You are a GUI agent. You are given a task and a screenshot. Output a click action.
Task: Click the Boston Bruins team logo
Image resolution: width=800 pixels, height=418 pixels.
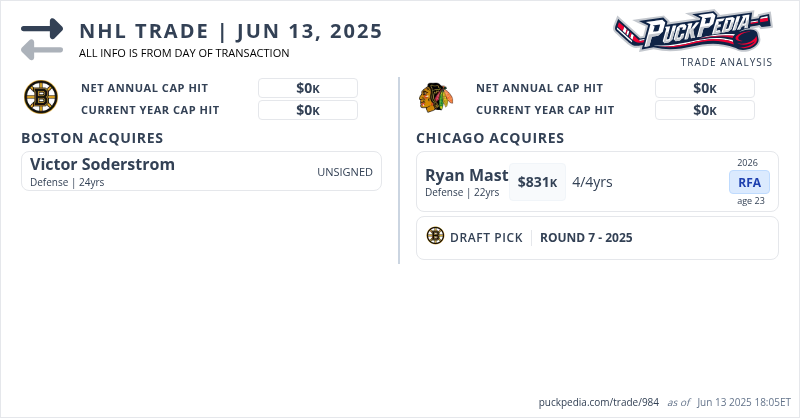(41, 97)
